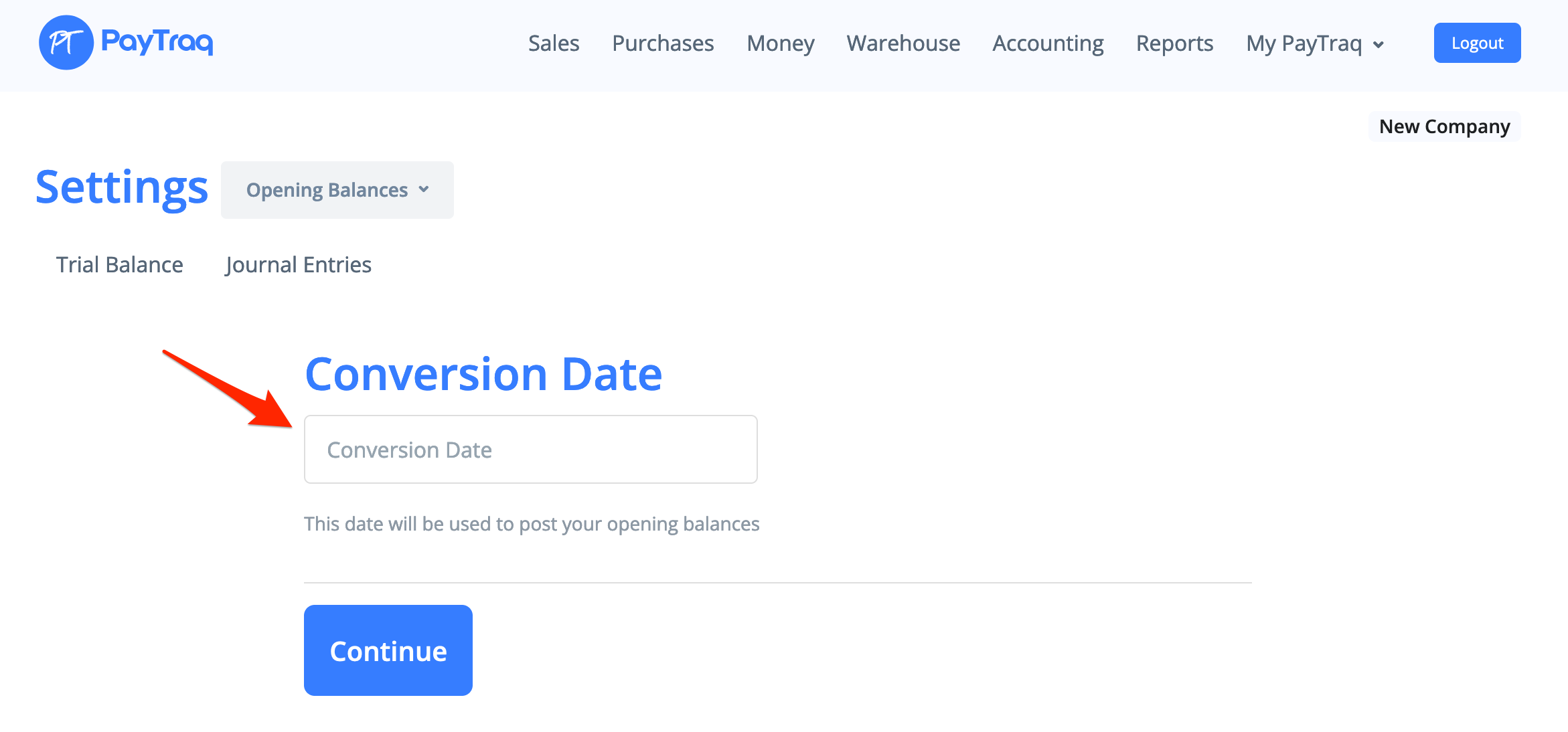Click the Settings page heading
Image resolution: width=1568 pixels, height=732 pixels.
[x=122, y=187]
